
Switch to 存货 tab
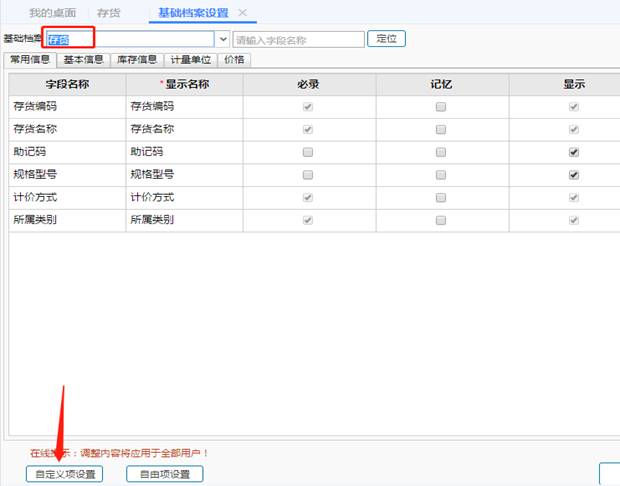(x=109, y=13)
